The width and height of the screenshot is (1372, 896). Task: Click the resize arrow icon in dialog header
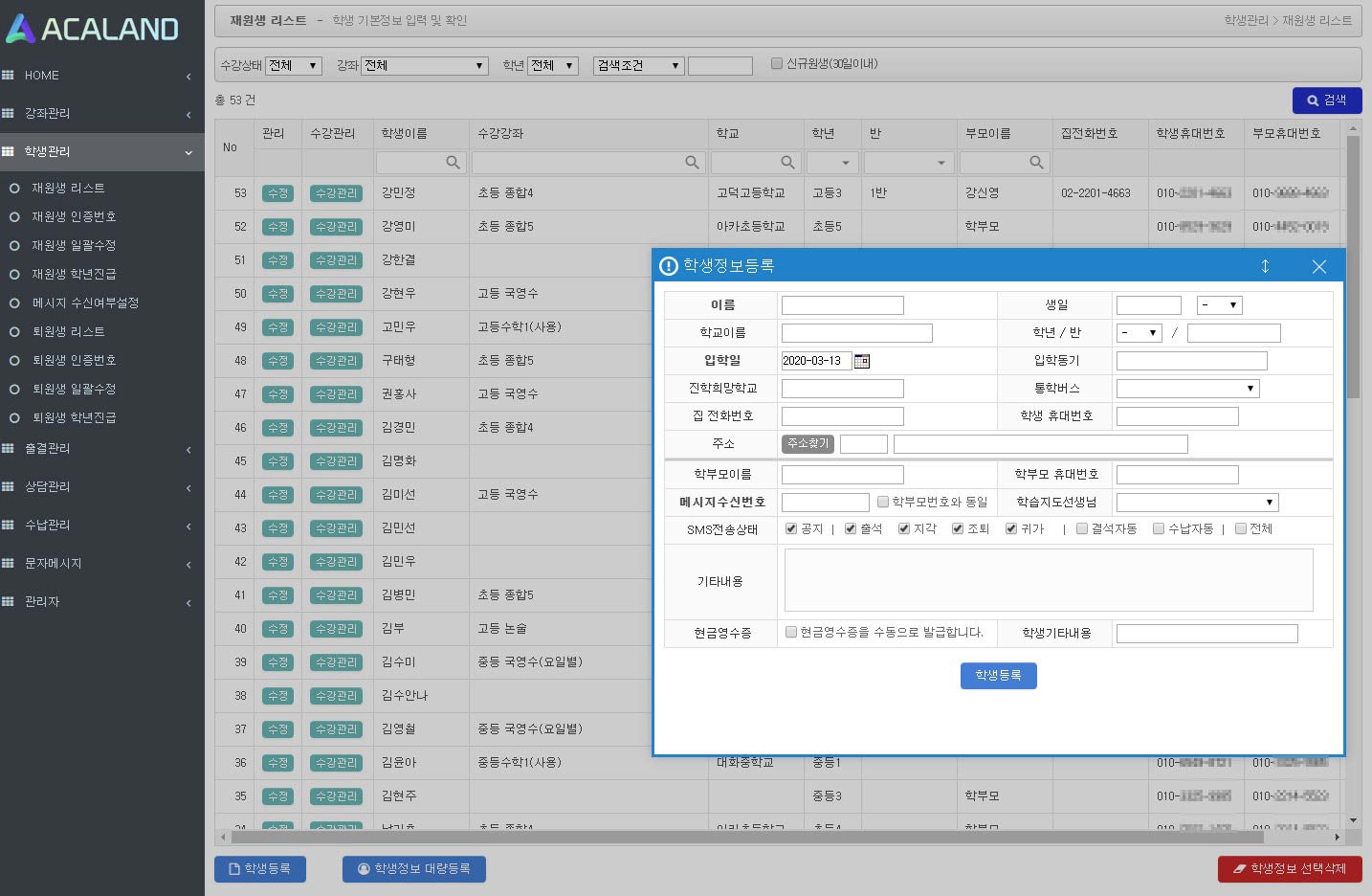1265,266
